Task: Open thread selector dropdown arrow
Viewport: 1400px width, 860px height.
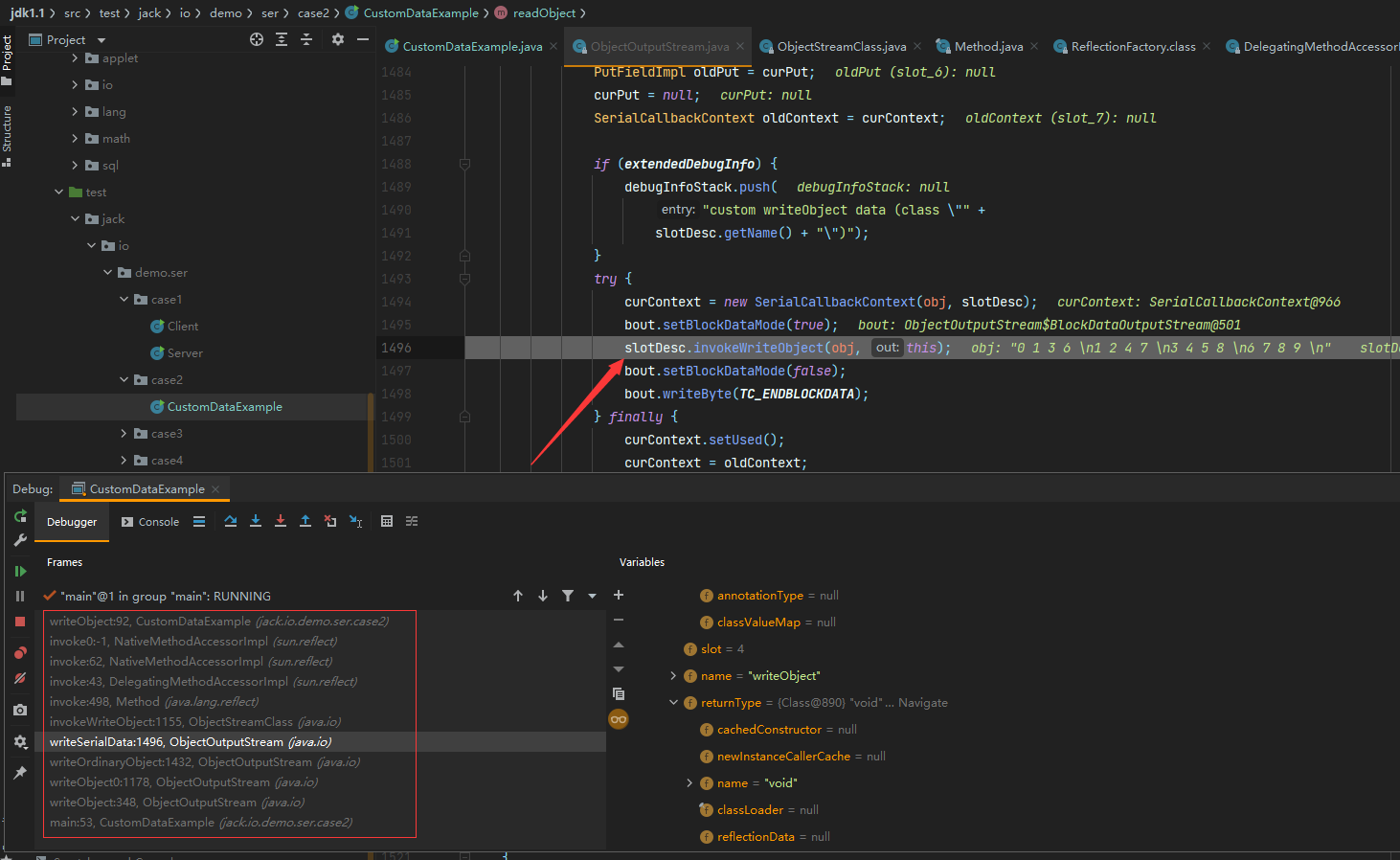Action: click(592, 596)
